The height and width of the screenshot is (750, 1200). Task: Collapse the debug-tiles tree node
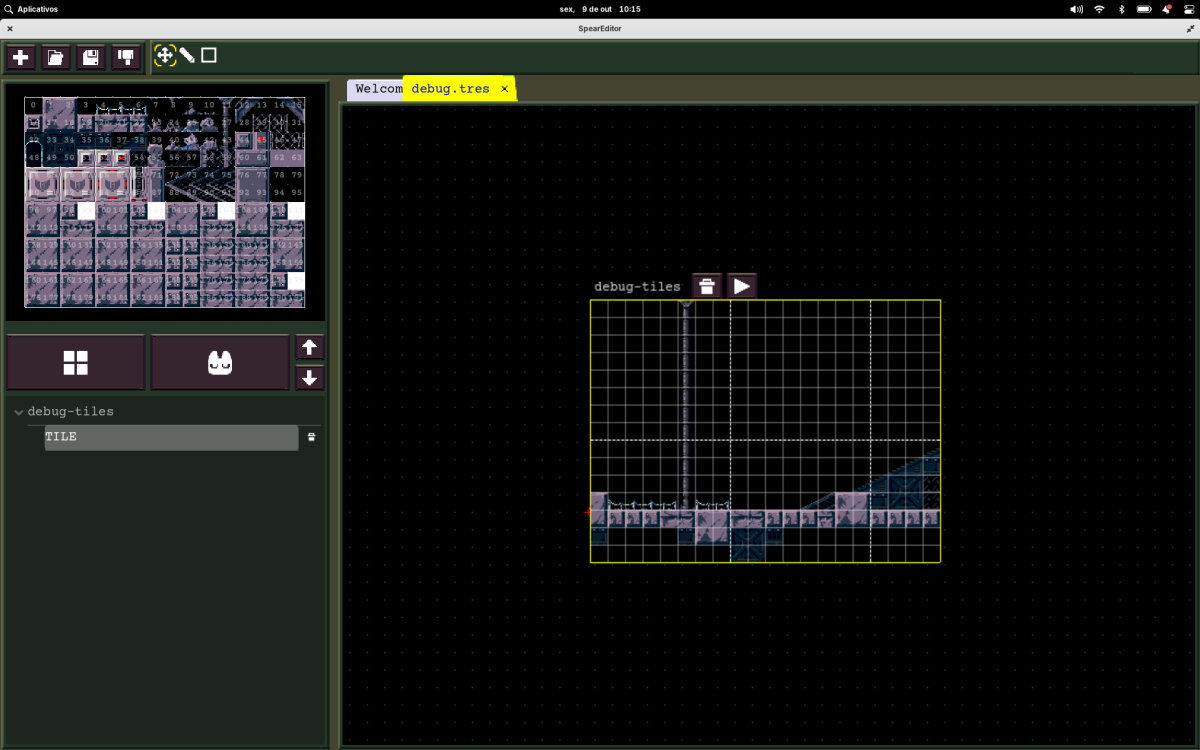[x=18, y=412]
